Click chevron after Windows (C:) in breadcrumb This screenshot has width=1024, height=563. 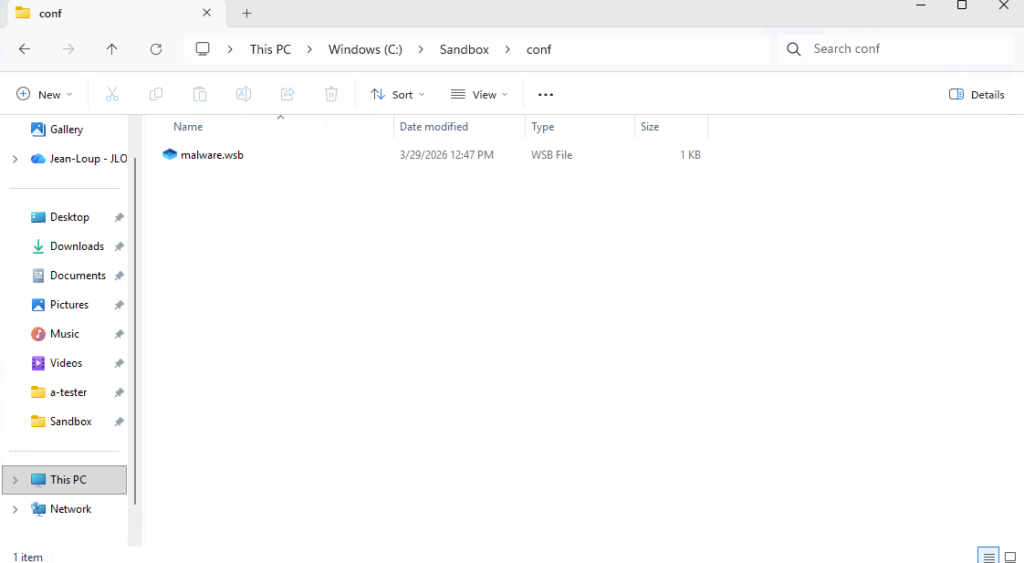[x=421, y=50]
